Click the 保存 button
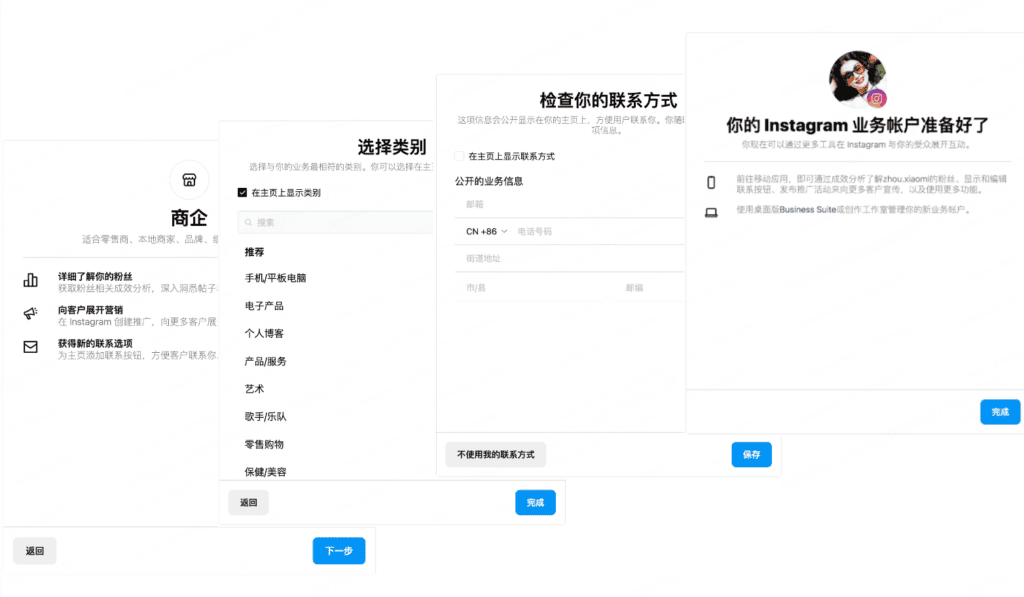The width and height of the screenshot is (1024, 597). pos(752,455)
